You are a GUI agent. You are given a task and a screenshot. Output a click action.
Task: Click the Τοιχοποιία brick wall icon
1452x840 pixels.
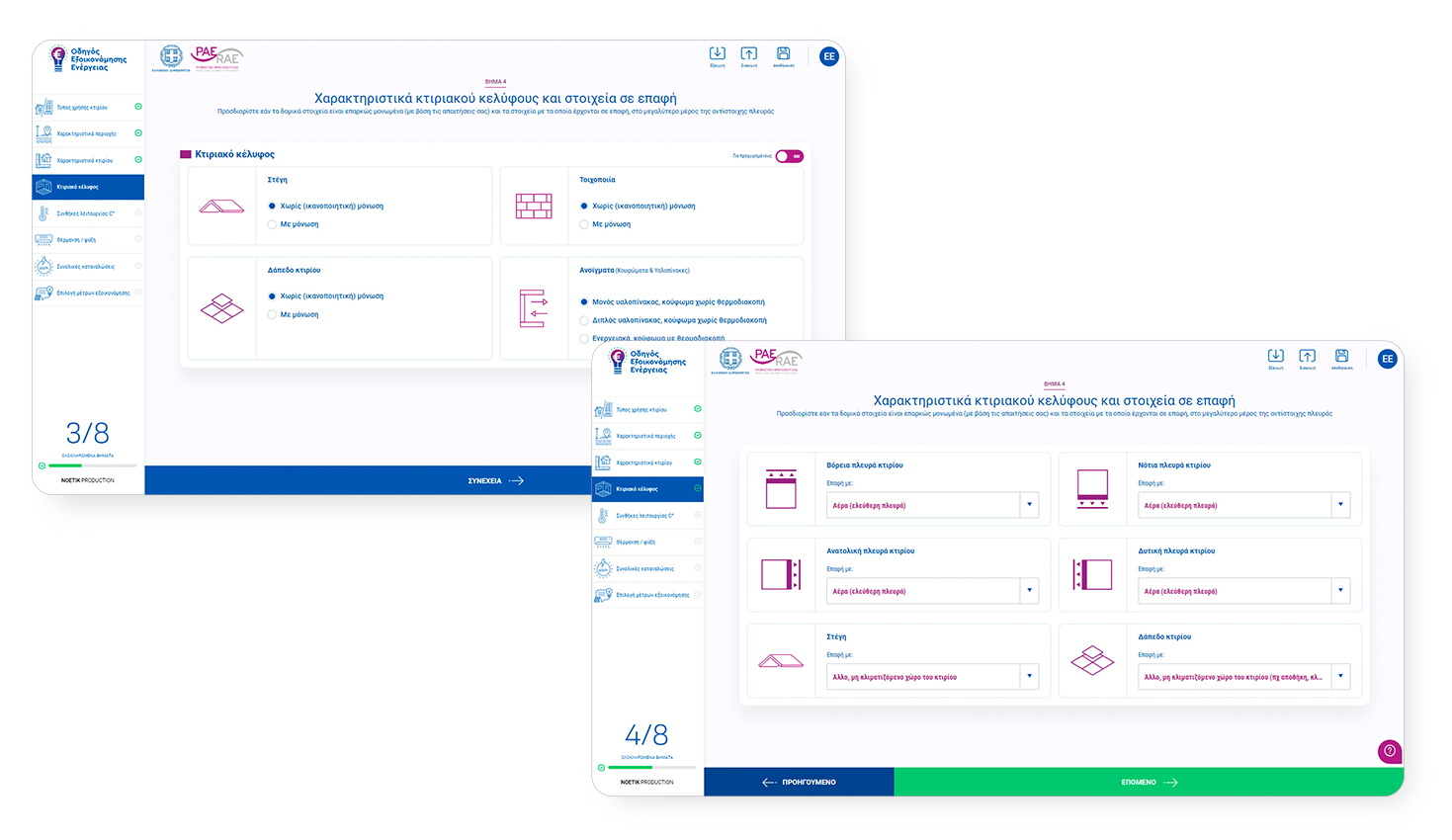coord(534,206)
